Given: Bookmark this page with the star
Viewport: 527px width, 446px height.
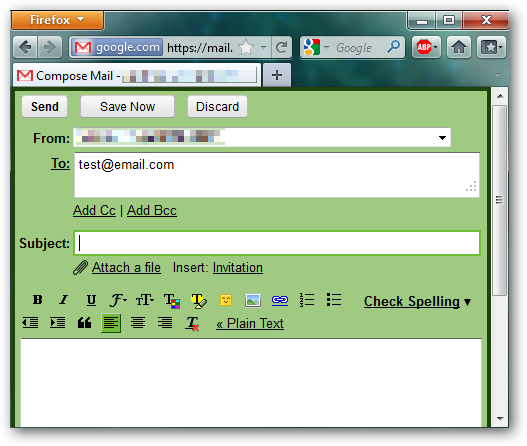Looking at the screenshot, I should [246, 47].
